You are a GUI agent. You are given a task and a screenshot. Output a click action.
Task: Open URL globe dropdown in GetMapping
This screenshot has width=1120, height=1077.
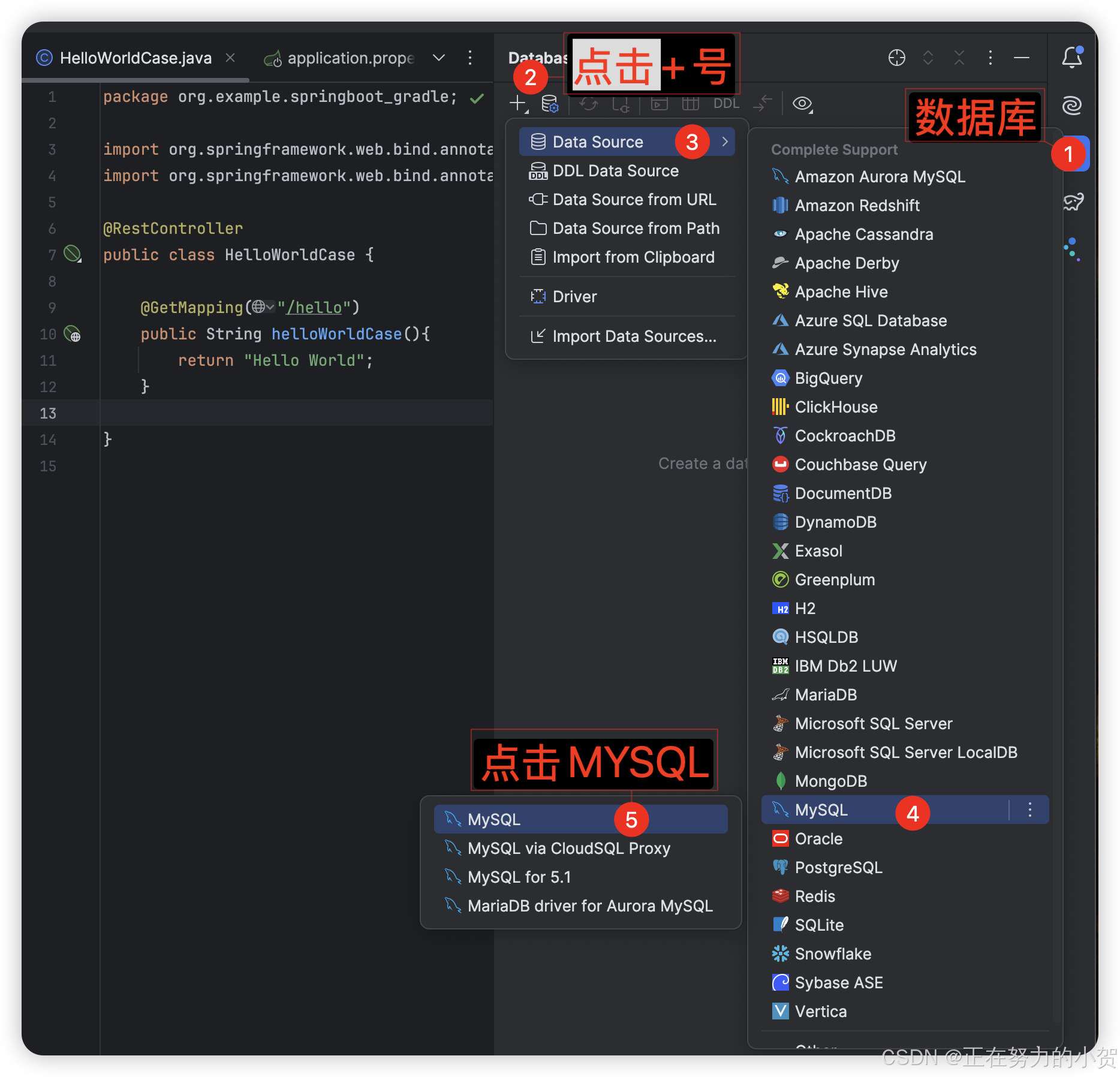(263, 307)
